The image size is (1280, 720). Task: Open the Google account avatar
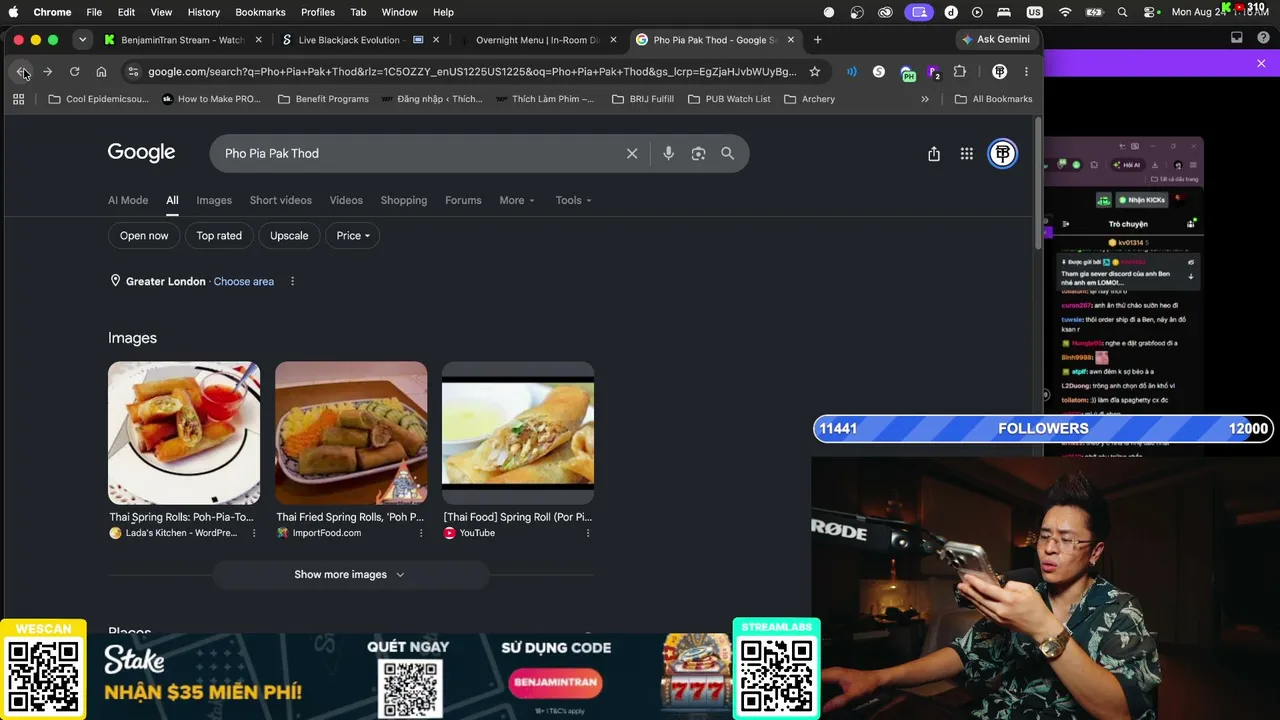1003,153
